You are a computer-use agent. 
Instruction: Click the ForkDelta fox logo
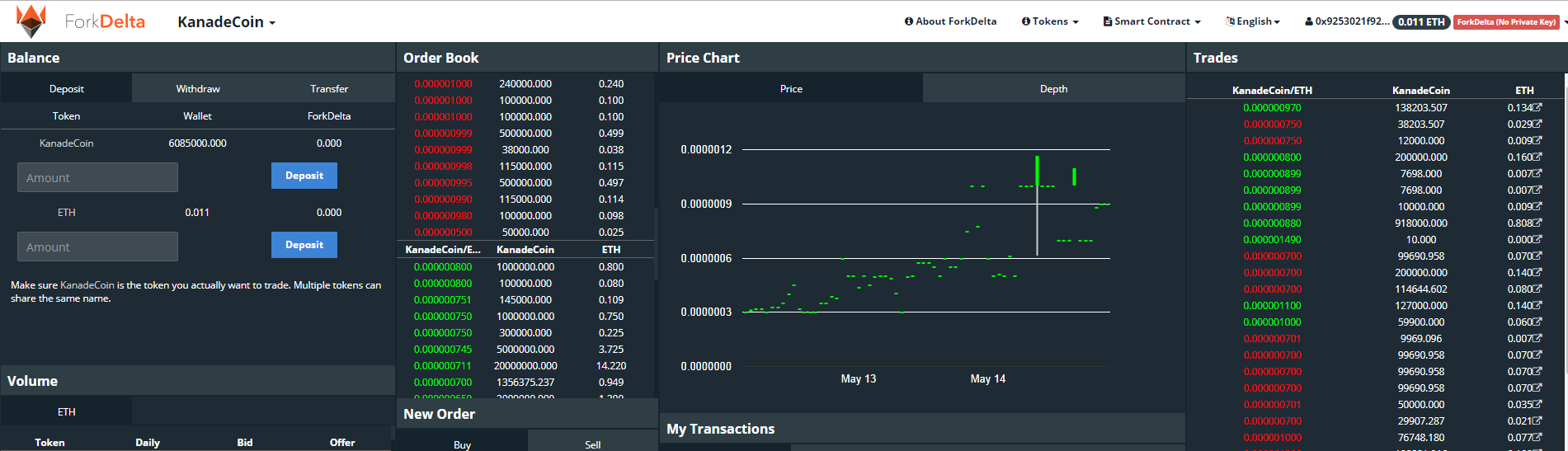point(31,21)
